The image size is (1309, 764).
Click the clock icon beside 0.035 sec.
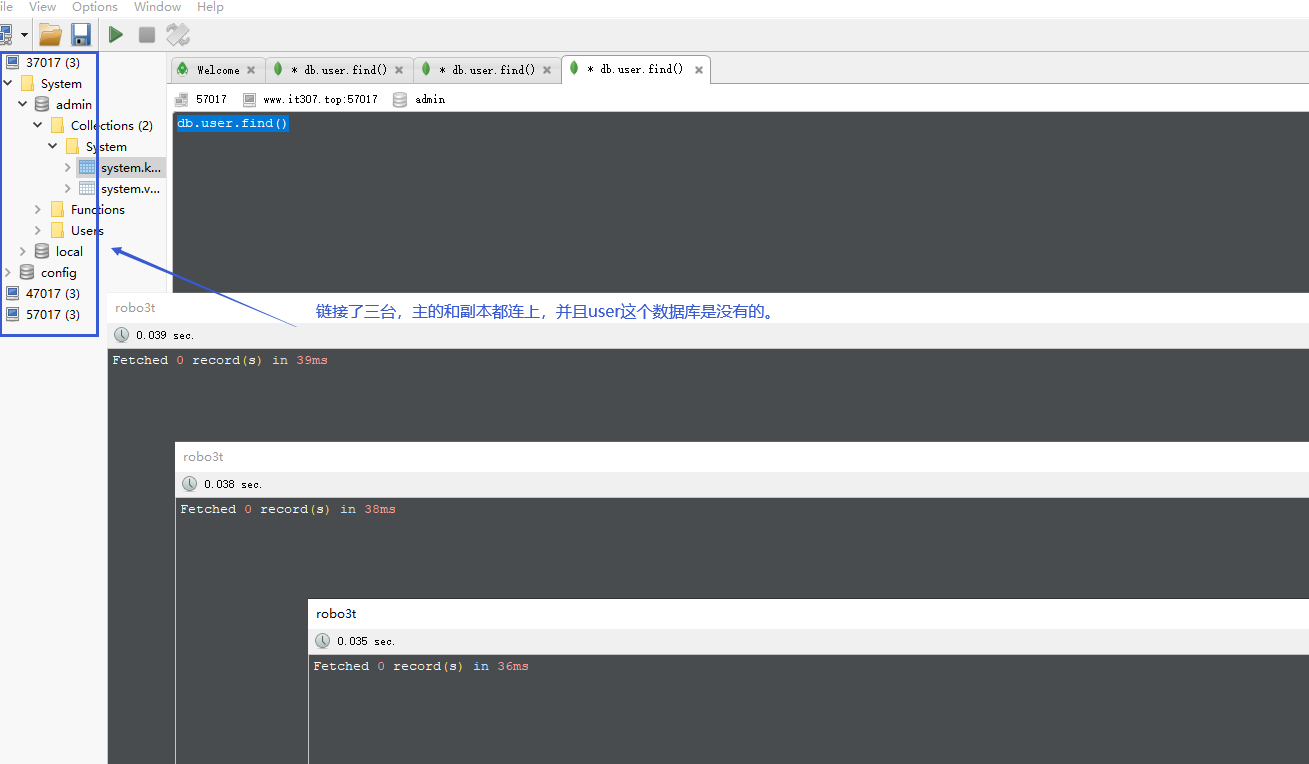[322, 641]
